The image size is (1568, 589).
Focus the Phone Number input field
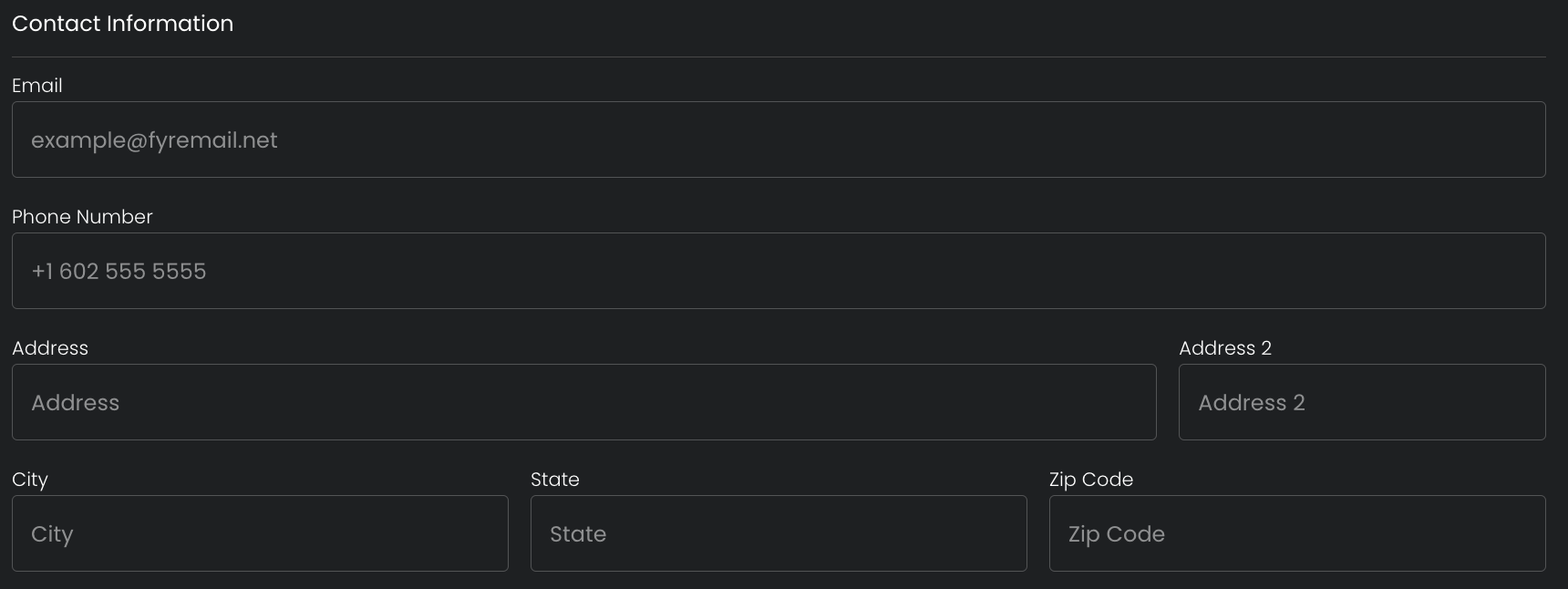[779, 271]
